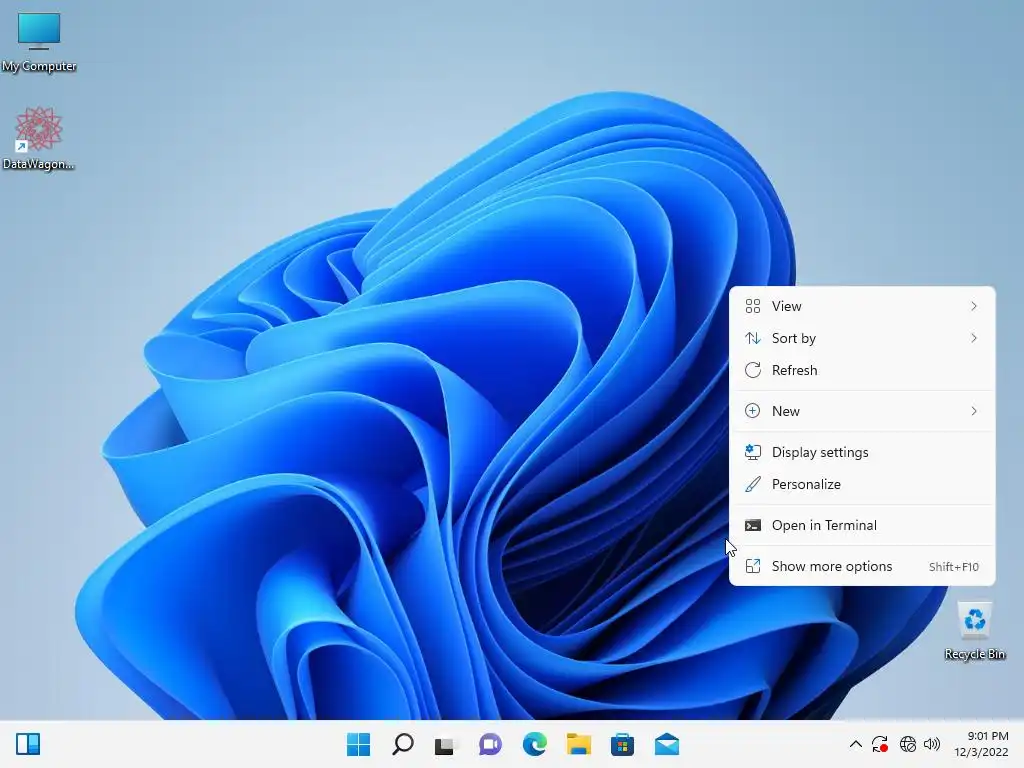Select the DataWagon desktop shortcut
The image size is (1024, 768).
tap(39, 138)
